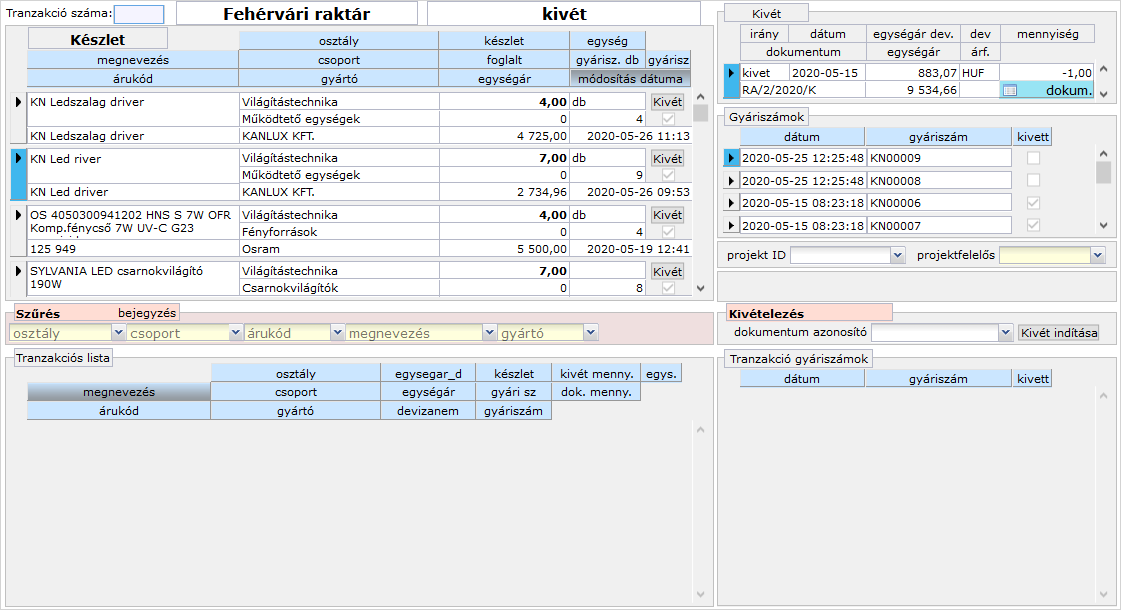Screen dimensions: 1121x610
Task: Select the KN Ledszalag driver row arrow
Action: pos(18,102)
